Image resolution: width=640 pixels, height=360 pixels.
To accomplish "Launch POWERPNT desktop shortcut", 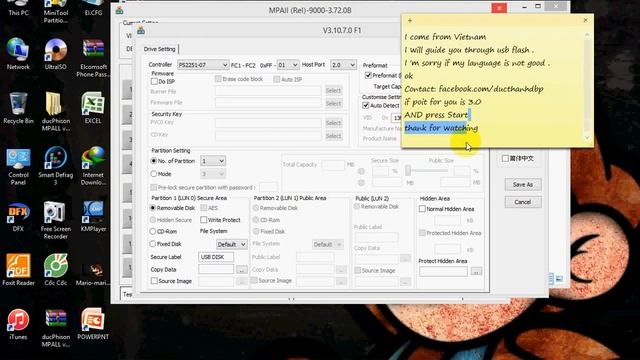I will click(93, 324).
